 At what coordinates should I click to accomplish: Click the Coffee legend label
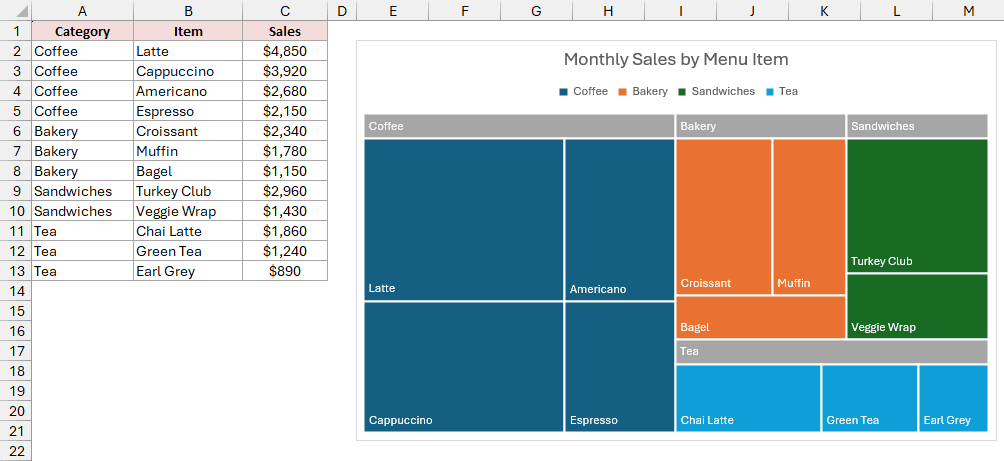590,92
